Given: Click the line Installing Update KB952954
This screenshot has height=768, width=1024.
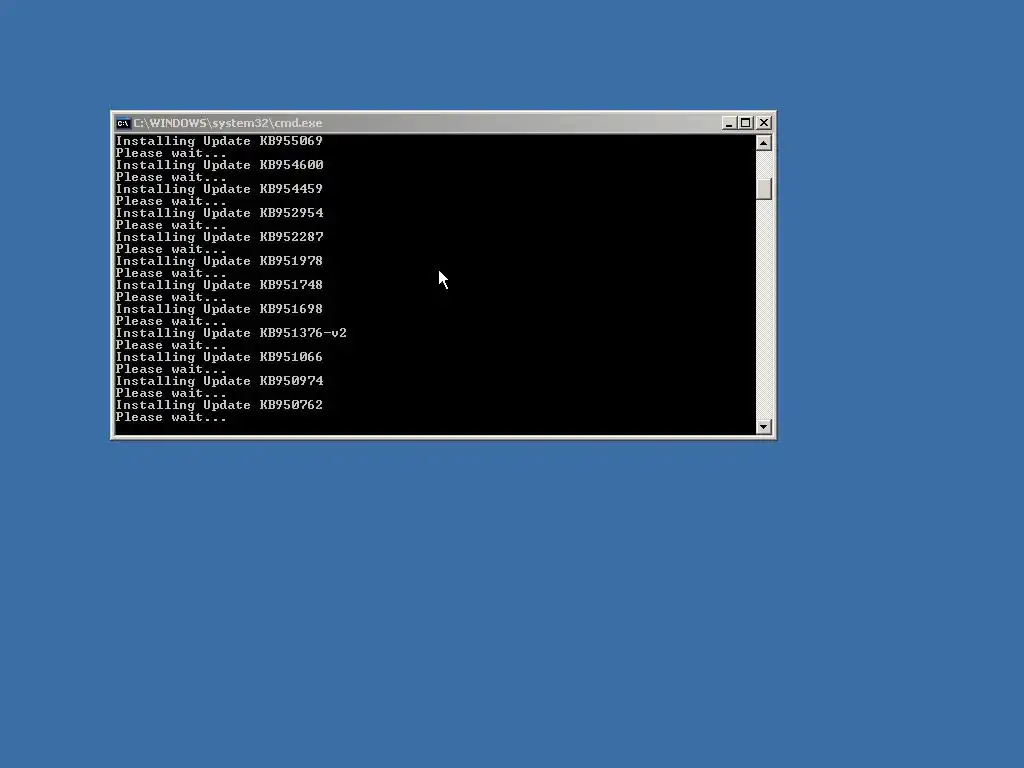Looking at the screenshot, I should point(219,213).
